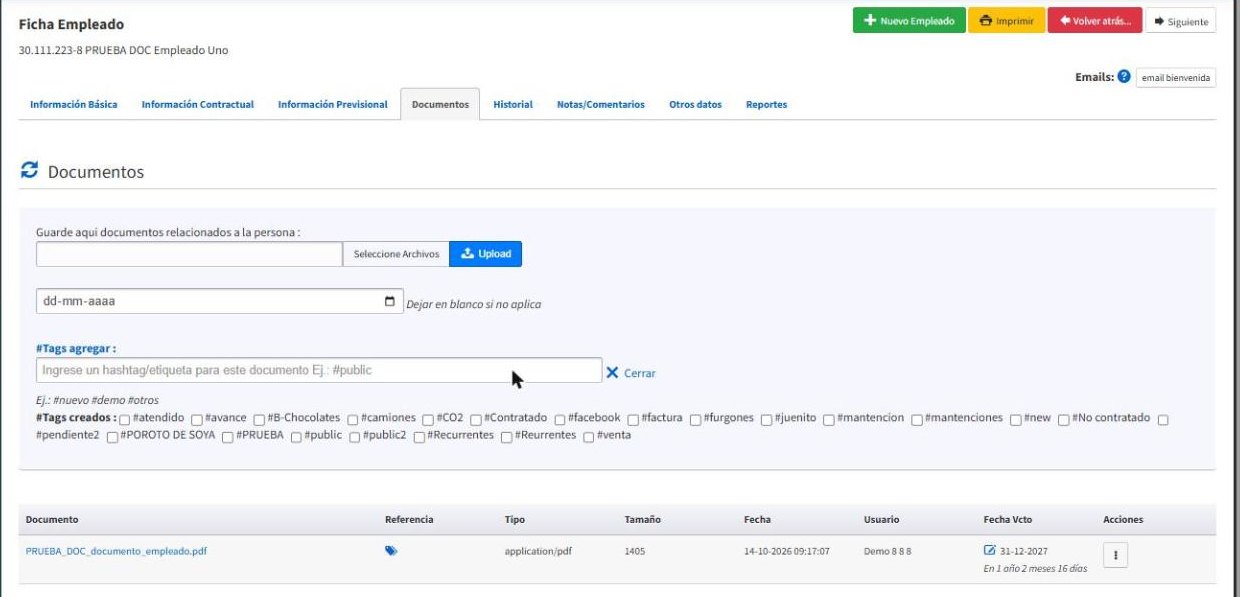1240x597 pixels.
Task: Go to Notas/Comentarios tab
Action: (x=601, y=104)
